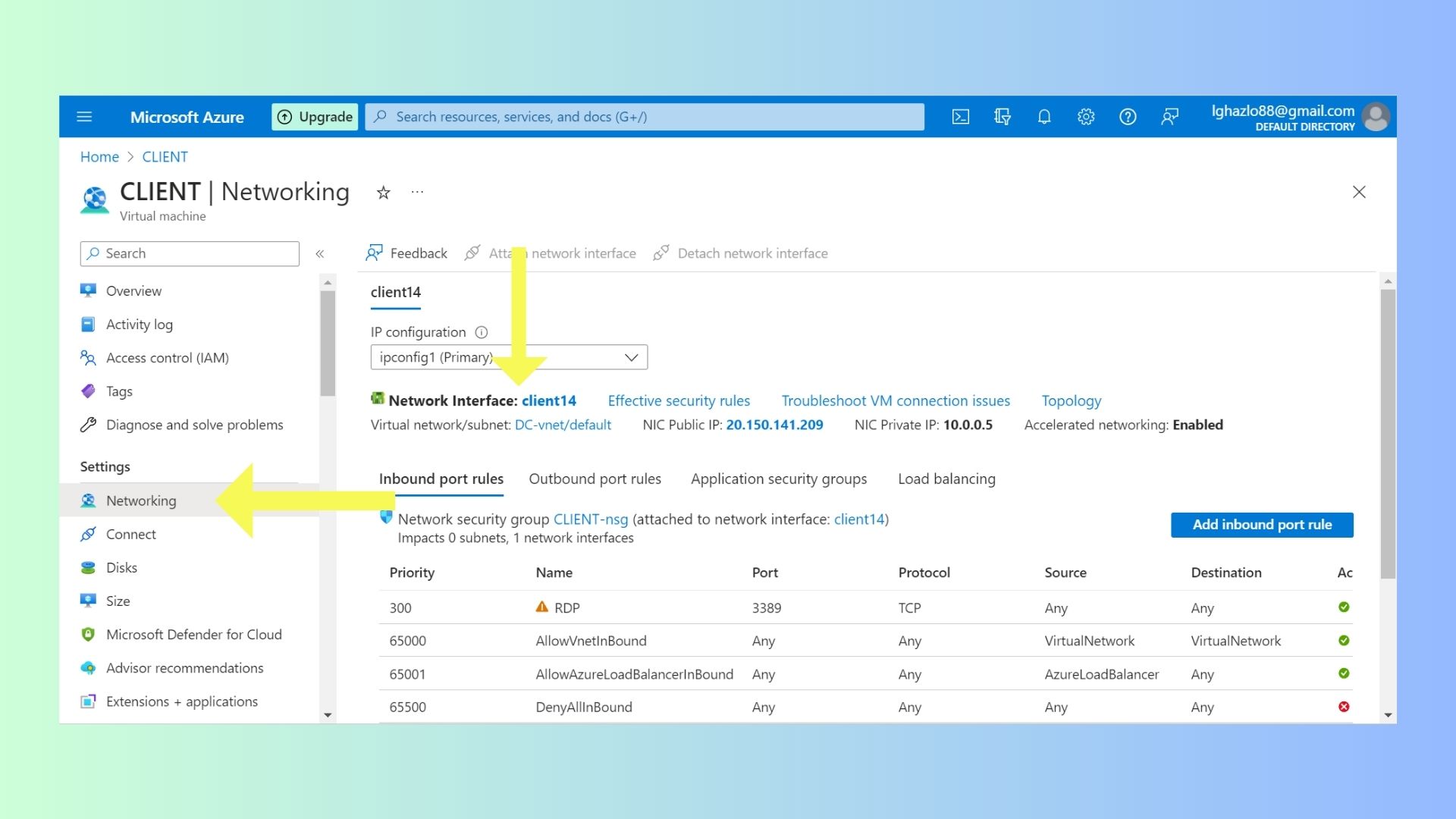This screenshot has width=1456, height=819.
Task: Click Add inbound port rule button
Action: click(1261, 525)
